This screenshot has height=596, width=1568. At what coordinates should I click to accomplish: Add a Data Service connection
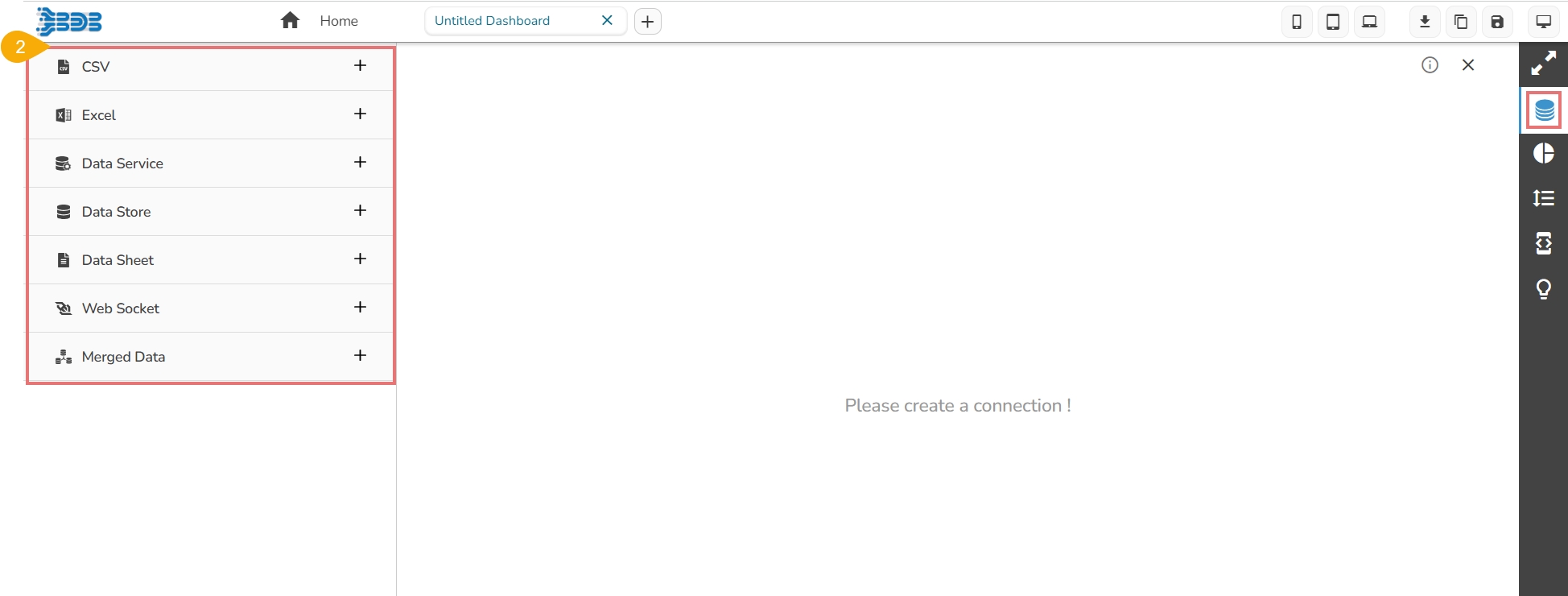tap(360, 162)
